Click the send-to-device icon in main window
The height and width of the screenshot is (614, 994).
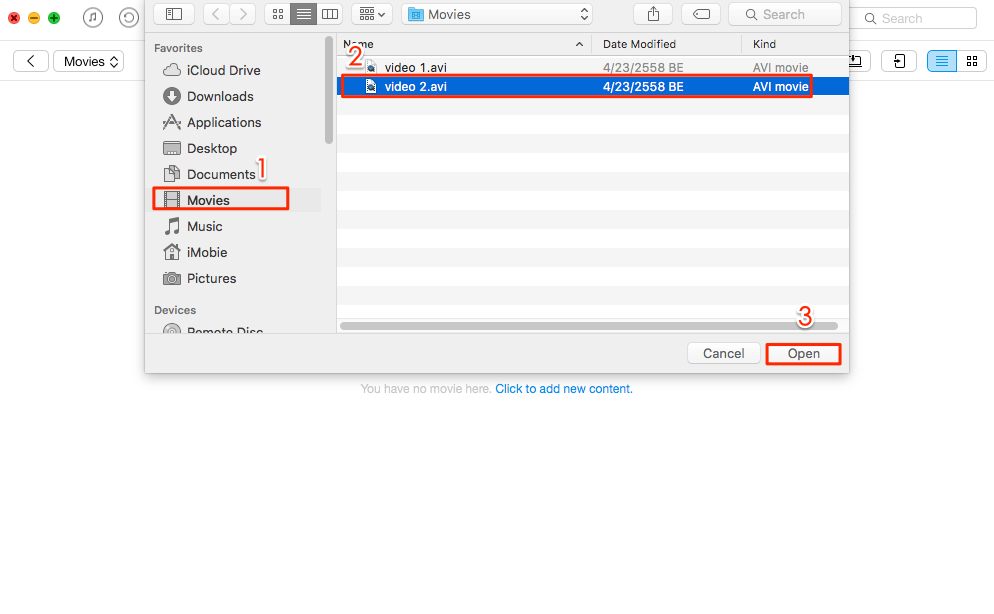pyautogui.click(x=899, y=61)
